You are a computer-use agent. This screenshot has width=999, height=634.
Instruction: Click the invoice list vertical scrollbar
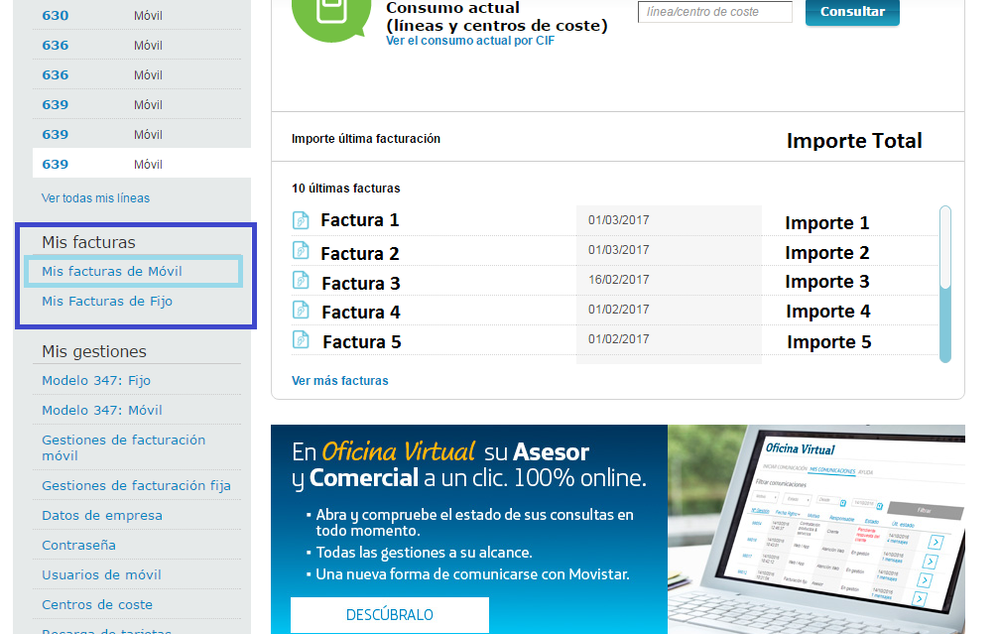point(945,285)
